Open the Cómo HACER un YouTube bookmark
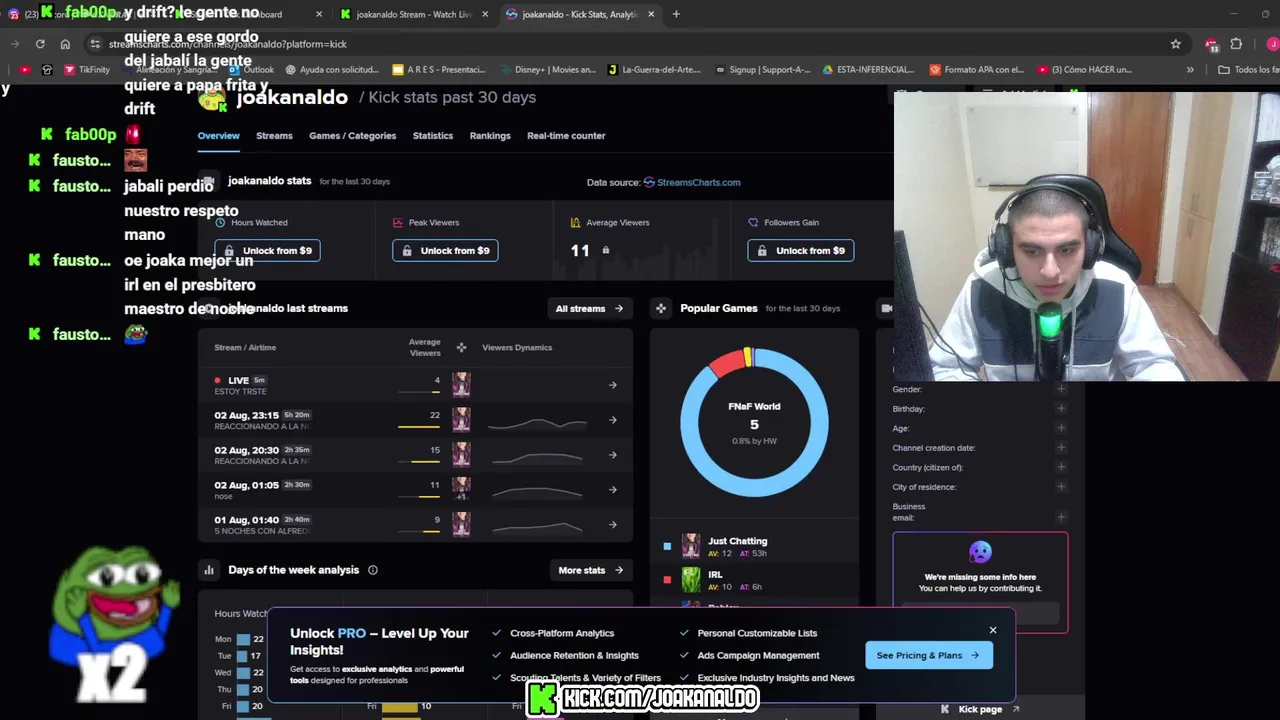Viewport: 1280px width, 720px height. (x=1085, y=70)
